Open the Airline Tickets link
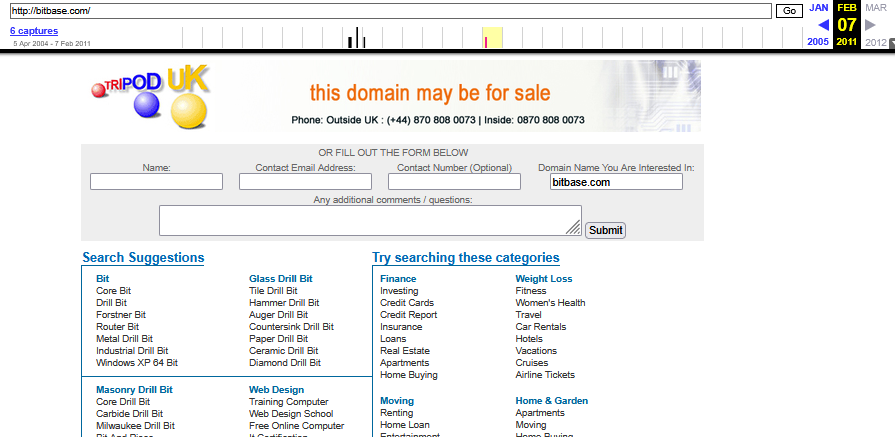Screen dimensions: 895x437 (545, 375)
